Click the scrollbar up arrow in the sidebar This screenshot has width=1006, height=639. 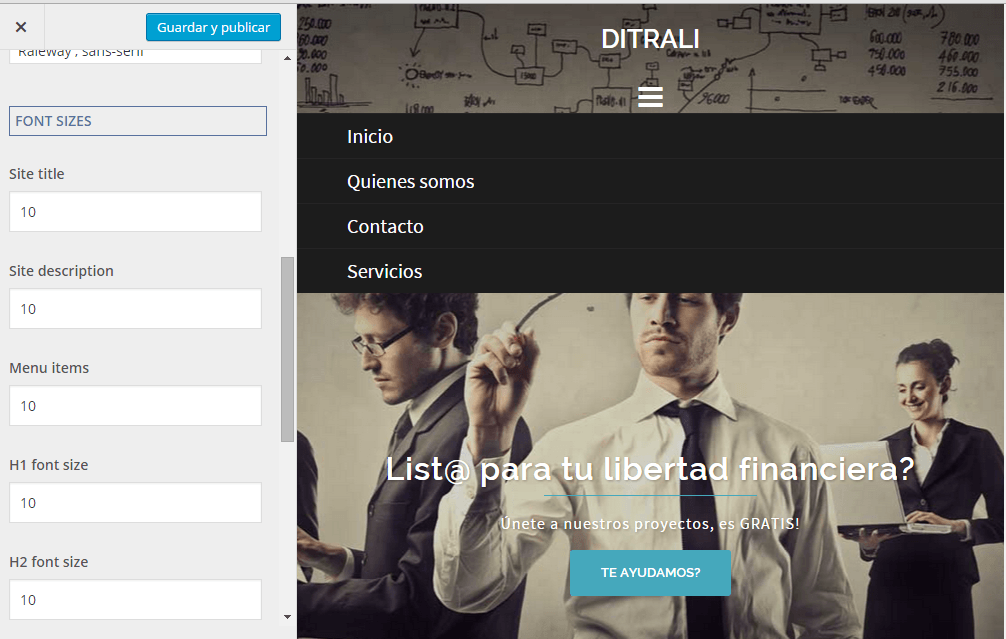[x=287, y=58]
